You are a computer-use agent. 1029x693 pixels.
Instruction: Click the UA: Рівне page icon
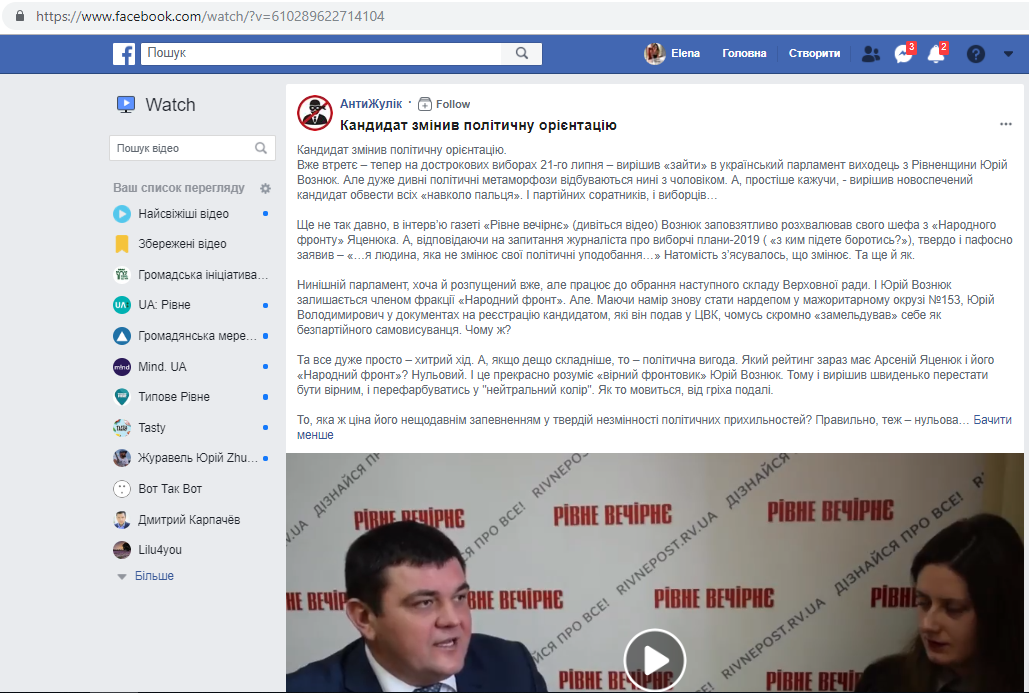click(x=122, y=305)
